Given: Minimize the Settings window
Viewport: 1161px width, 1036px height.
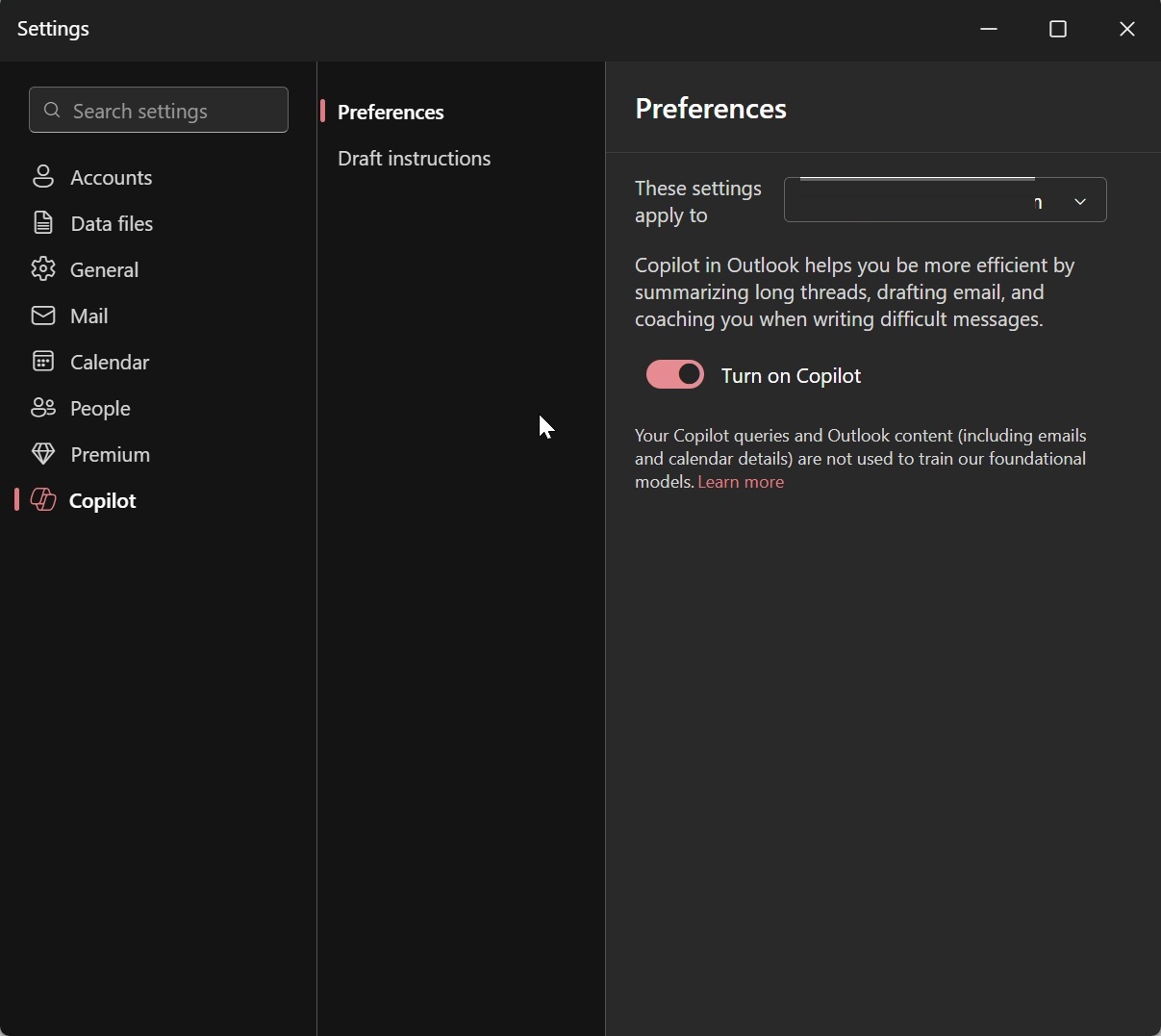Looking at the screenshot, I should [x=990, y=30].
